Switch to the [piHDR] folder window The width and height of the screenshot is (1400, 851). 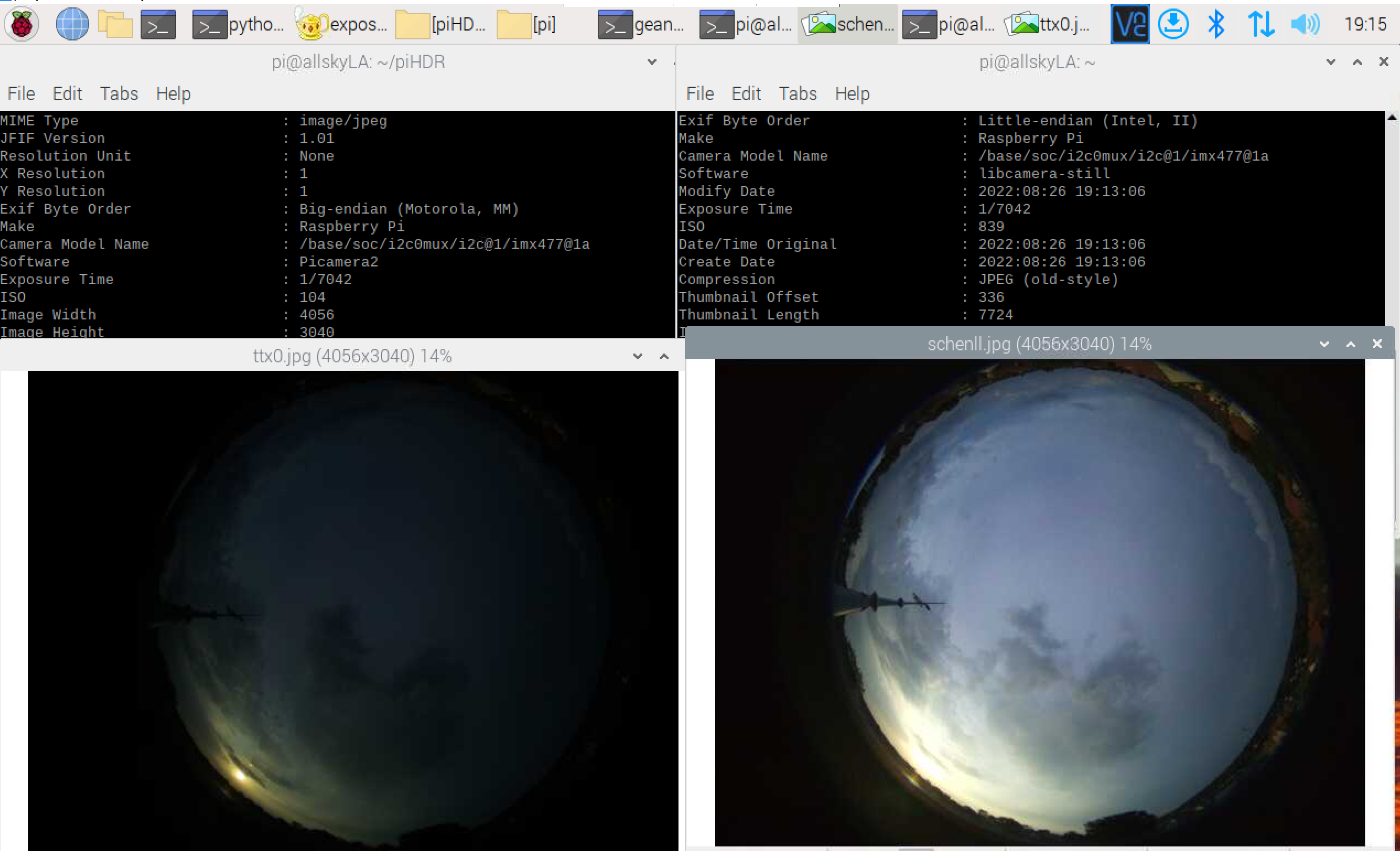(441, 24)
